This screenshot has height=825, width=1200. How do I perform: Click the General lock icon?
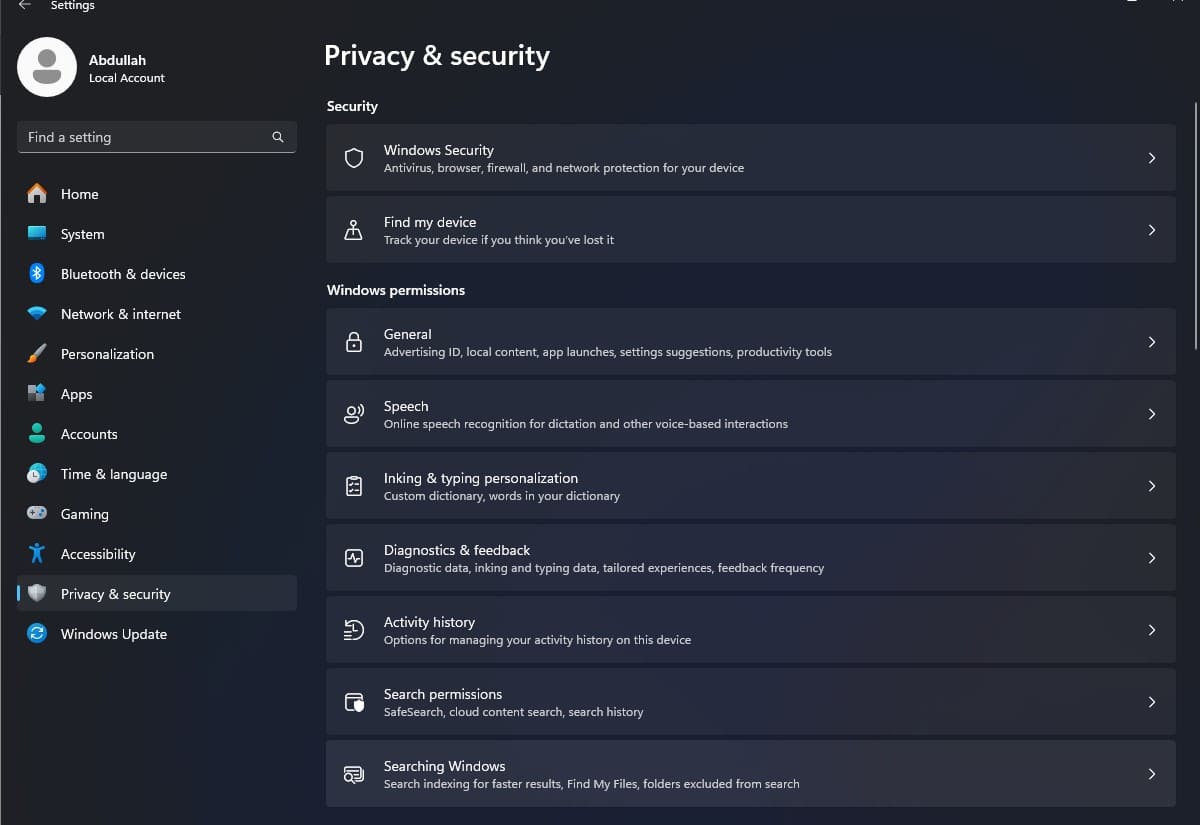tap(353, 342)
